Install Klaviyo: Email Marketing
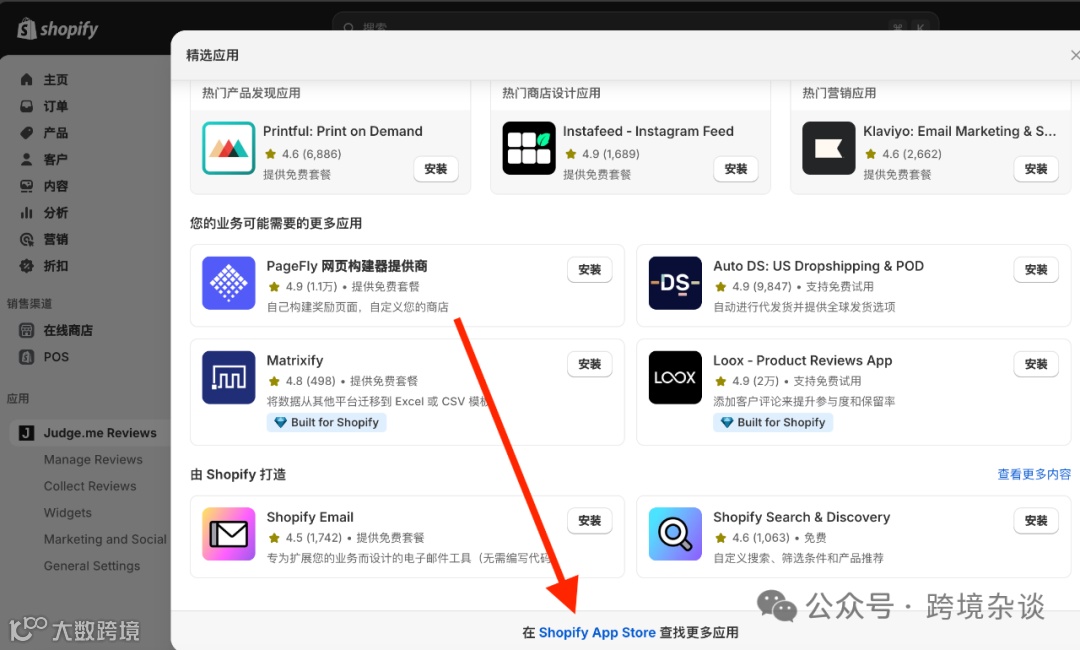This screenshot has width=1080, height=650. coord(1035,169)
